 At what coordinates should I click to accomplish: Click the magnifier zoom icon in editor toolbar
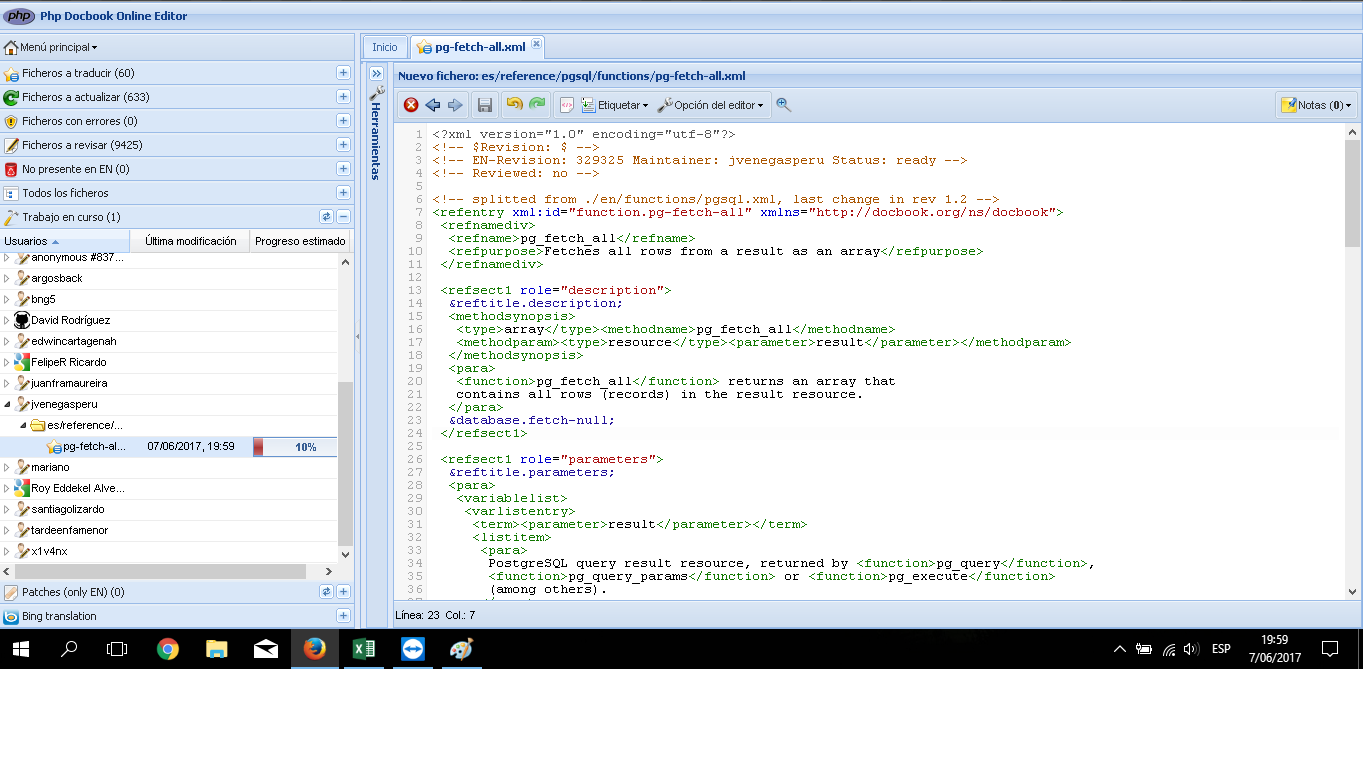[783, 105]
